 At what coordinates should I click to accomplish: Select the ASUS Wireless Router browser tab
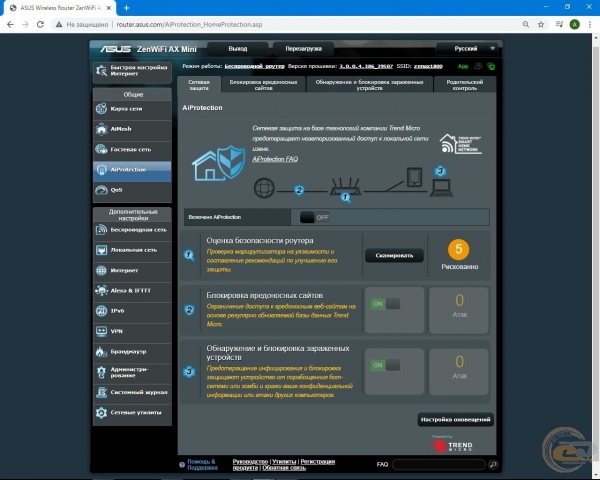tap(60, 8)
